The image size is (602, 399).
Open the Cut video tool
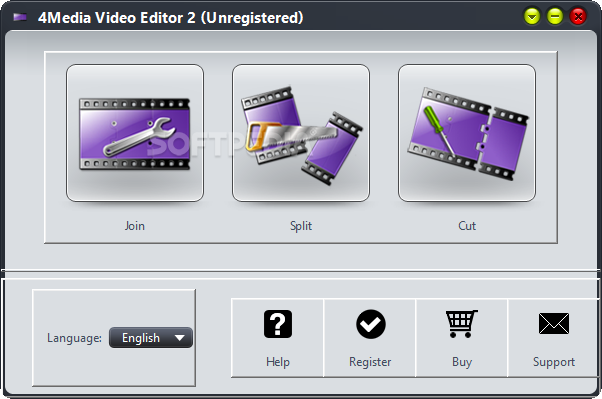click(467, 133)
